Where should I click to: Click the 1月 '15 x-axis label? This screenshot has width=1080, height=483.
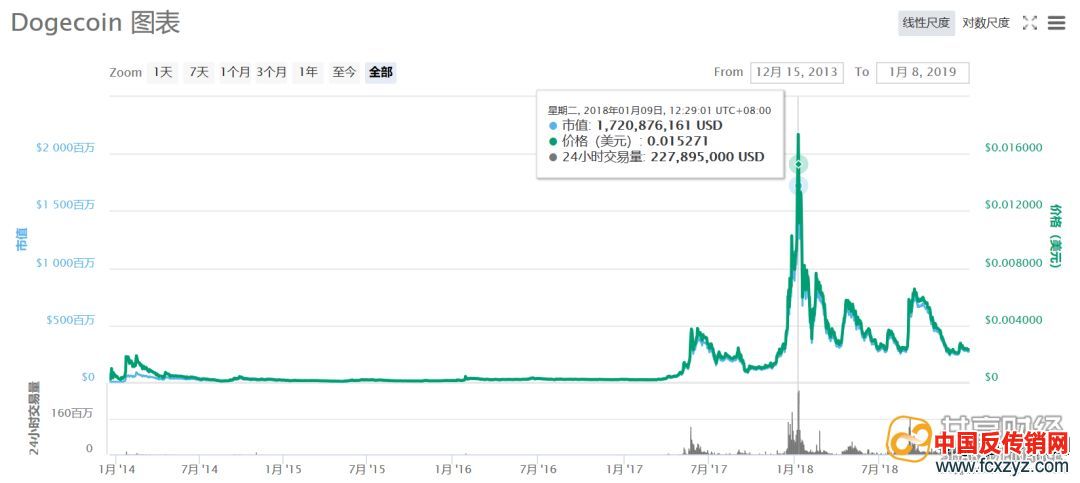[284, 469]
